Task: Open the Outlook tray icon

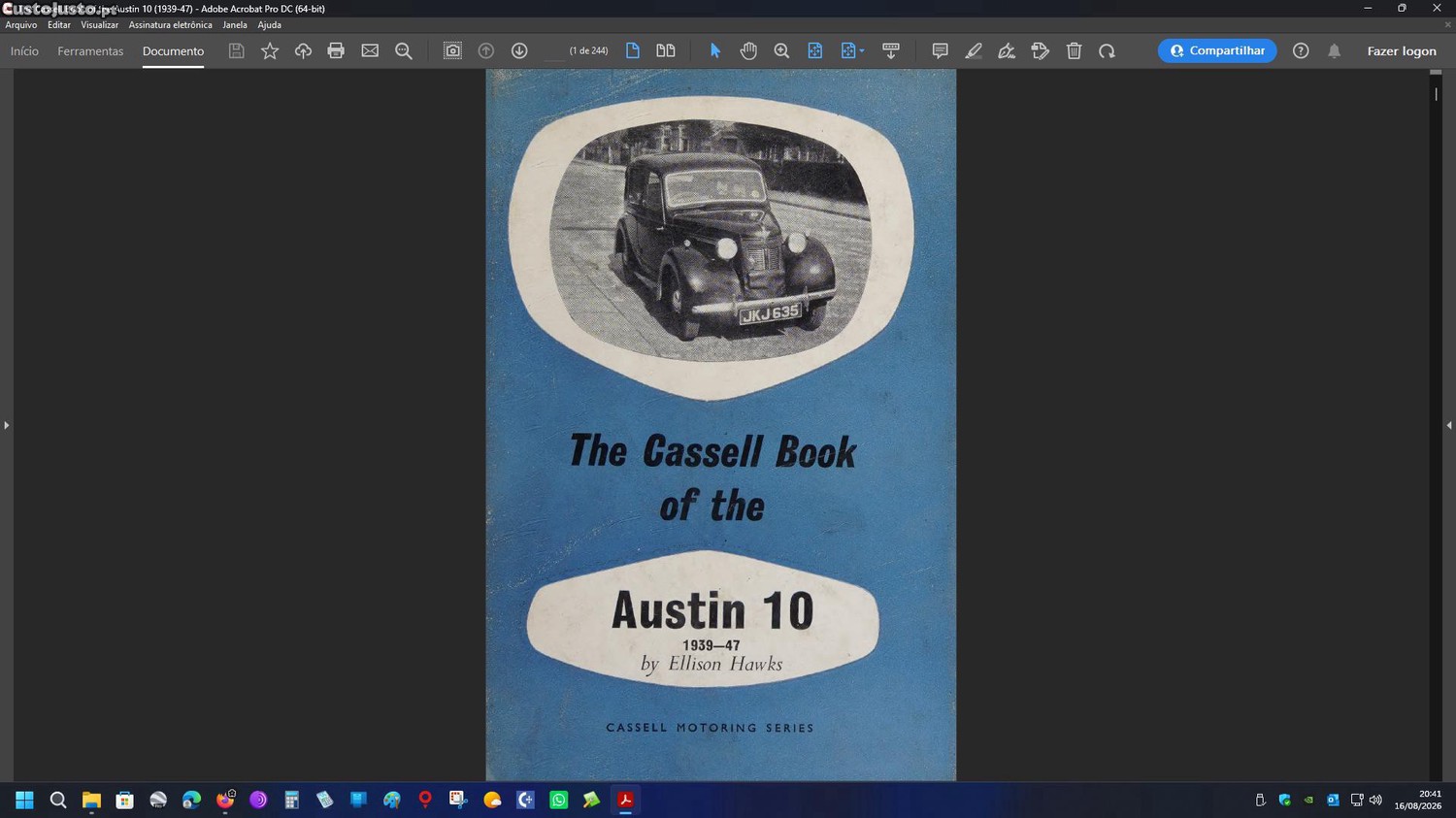Action: pyautogui.click(x=1333, y=800)
